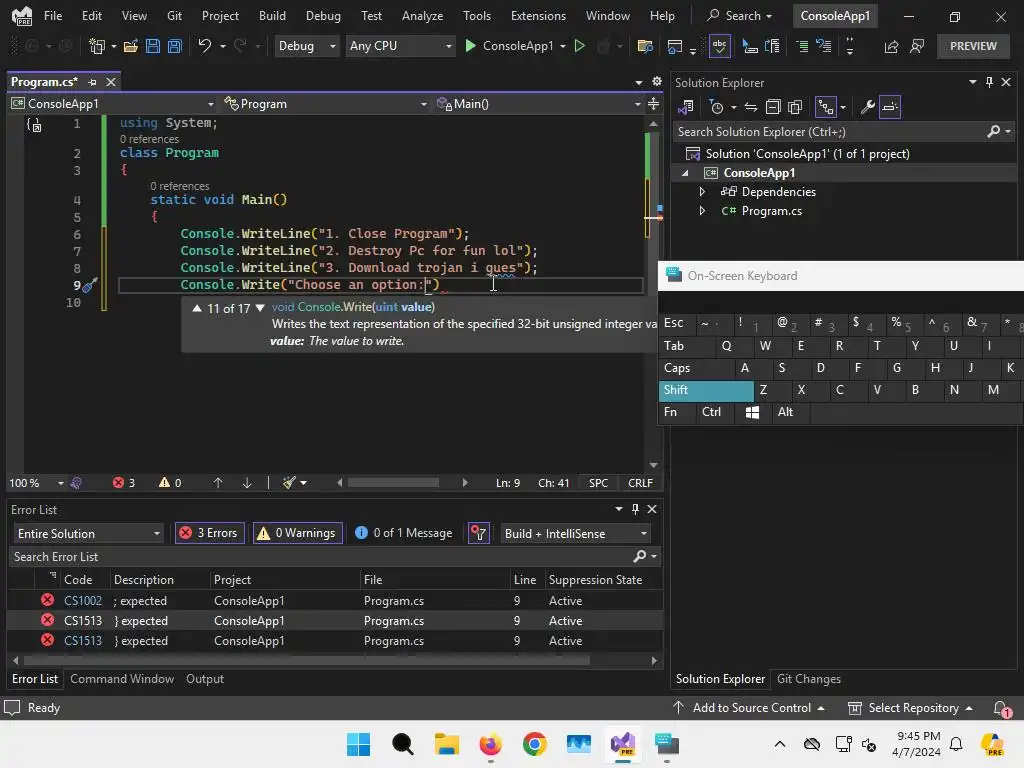This screenshot has width=1024, height=768.
Task: Toggle the 0 of 1 Message filter
Action: point(404,533)
